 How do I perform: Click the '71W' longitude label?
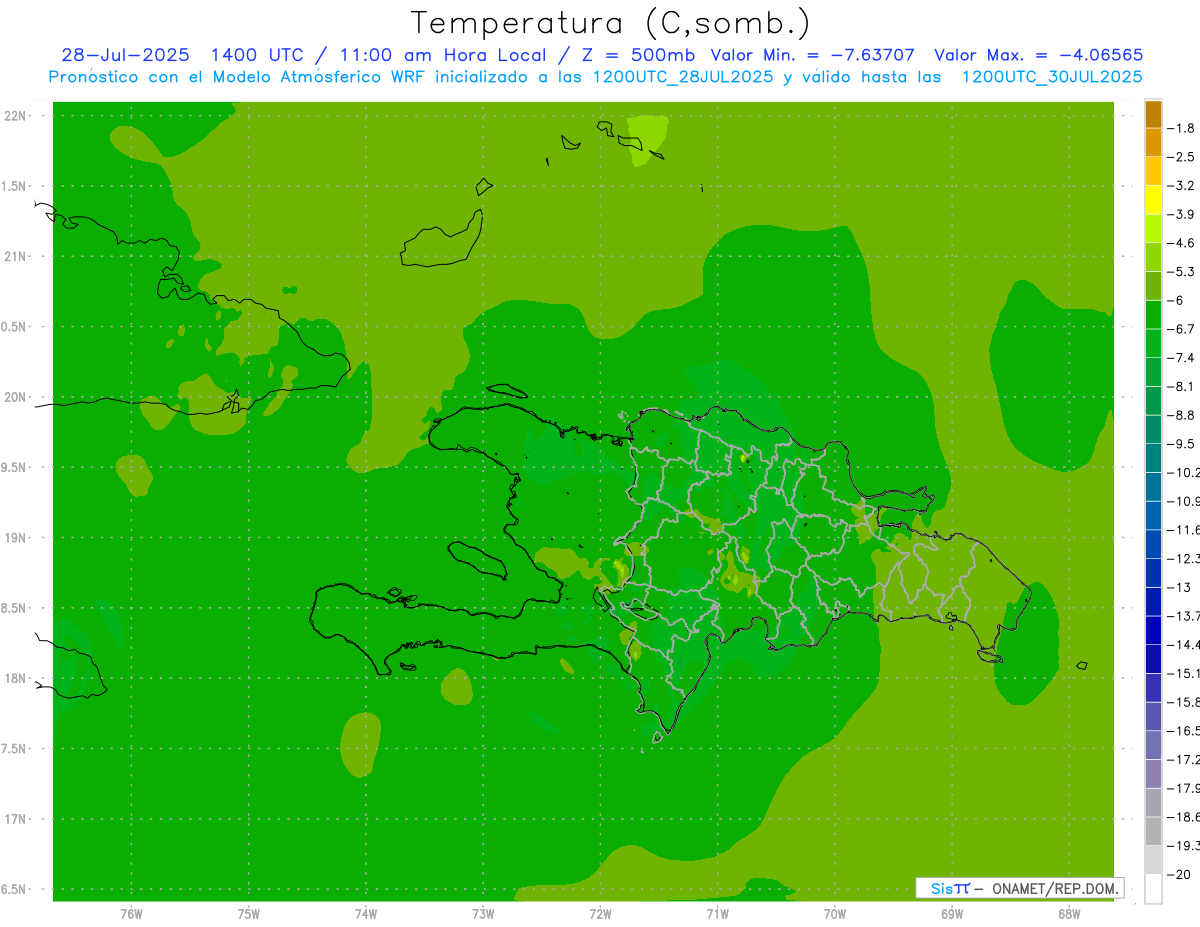[717, 914]
